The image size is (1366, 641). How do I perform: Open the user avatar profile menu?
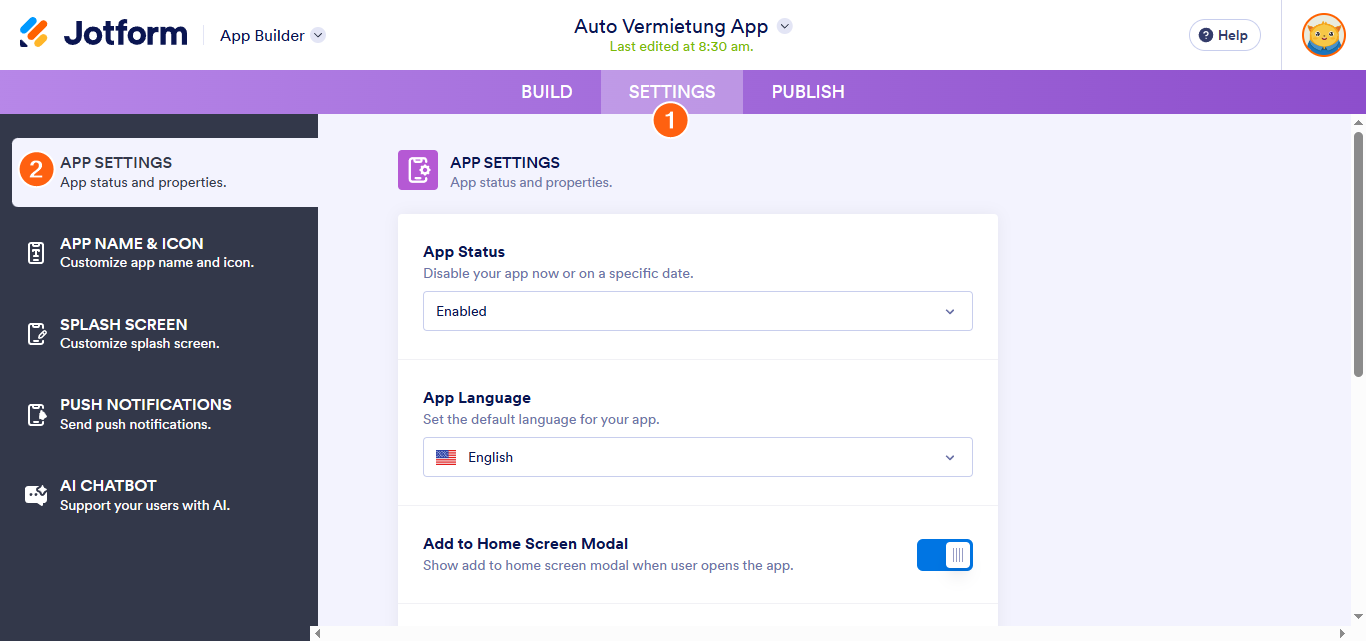[1323, 35]
